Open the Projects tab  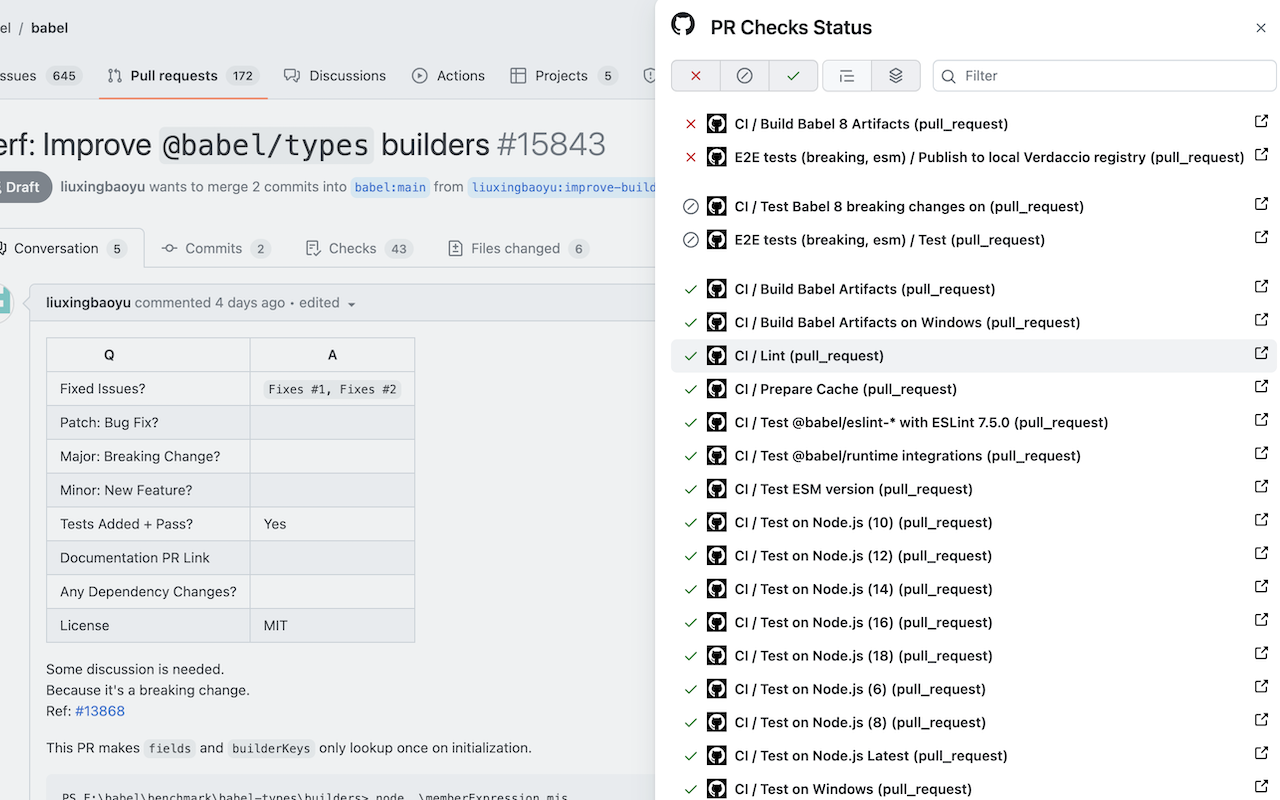click(x=563, y=76)
